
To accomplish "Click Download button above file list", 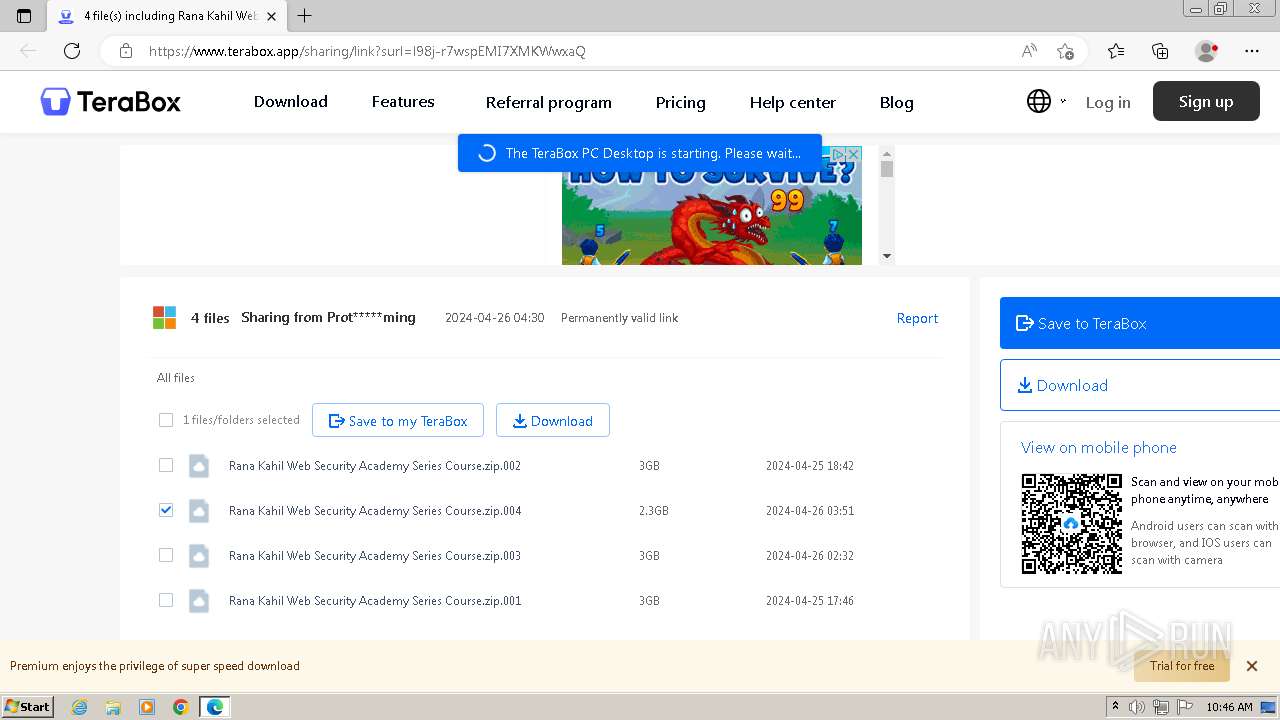I will point(553,421).
